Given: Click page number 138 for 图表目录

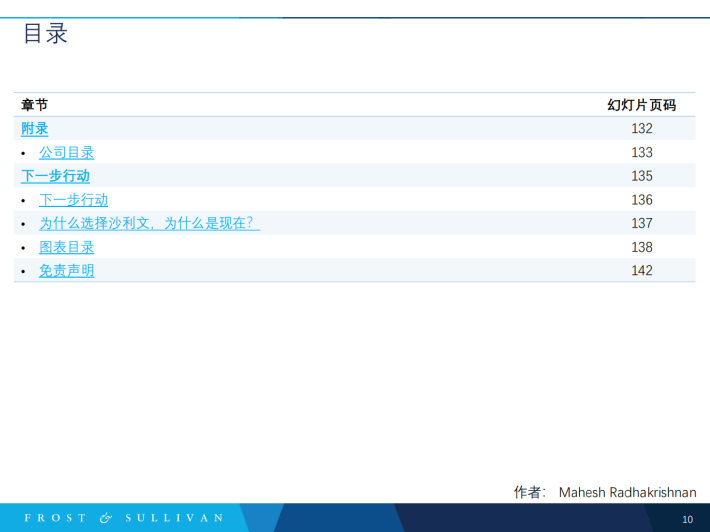Looking at the screenshot, I should pos(641,247).
